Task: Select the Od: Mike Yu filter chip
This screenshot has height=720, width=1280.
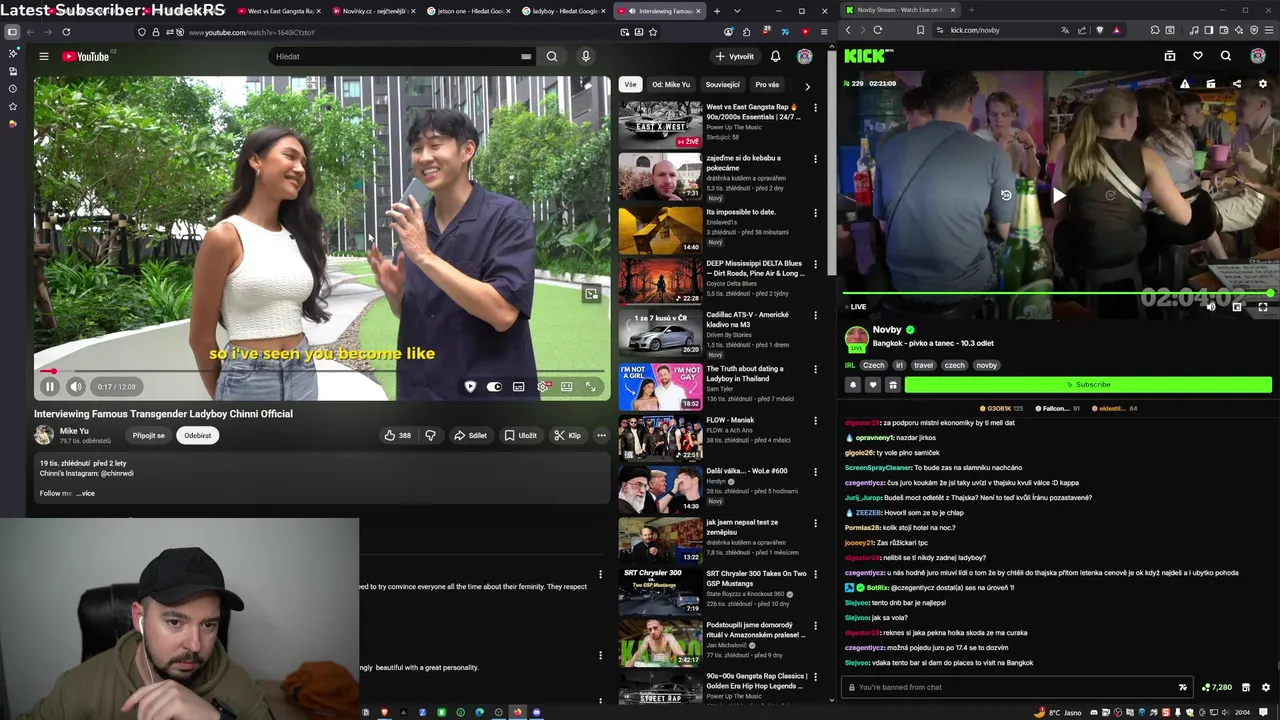Action: 671,85
